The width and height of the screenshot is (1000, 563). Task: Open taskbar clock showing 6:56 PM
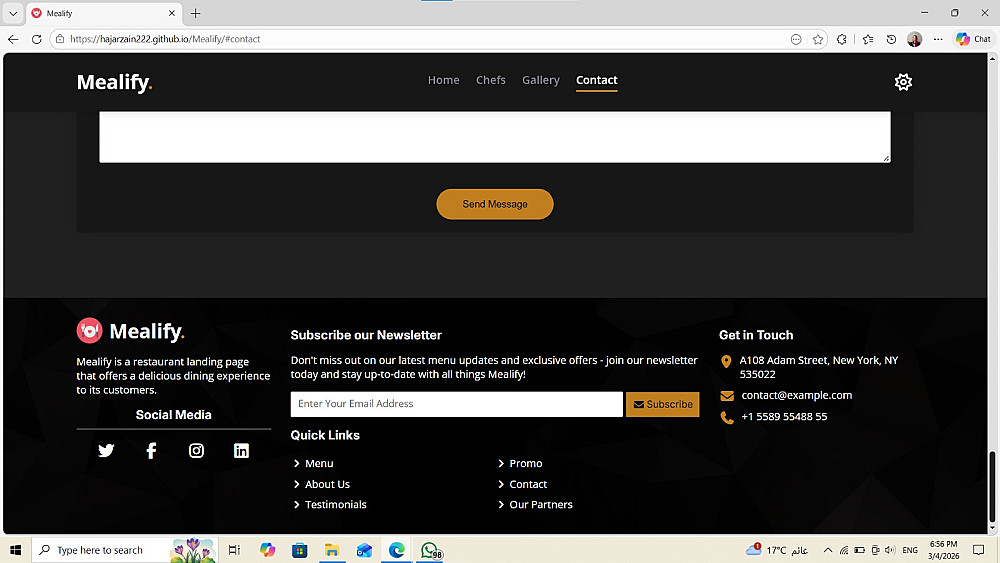coord(943,550)
